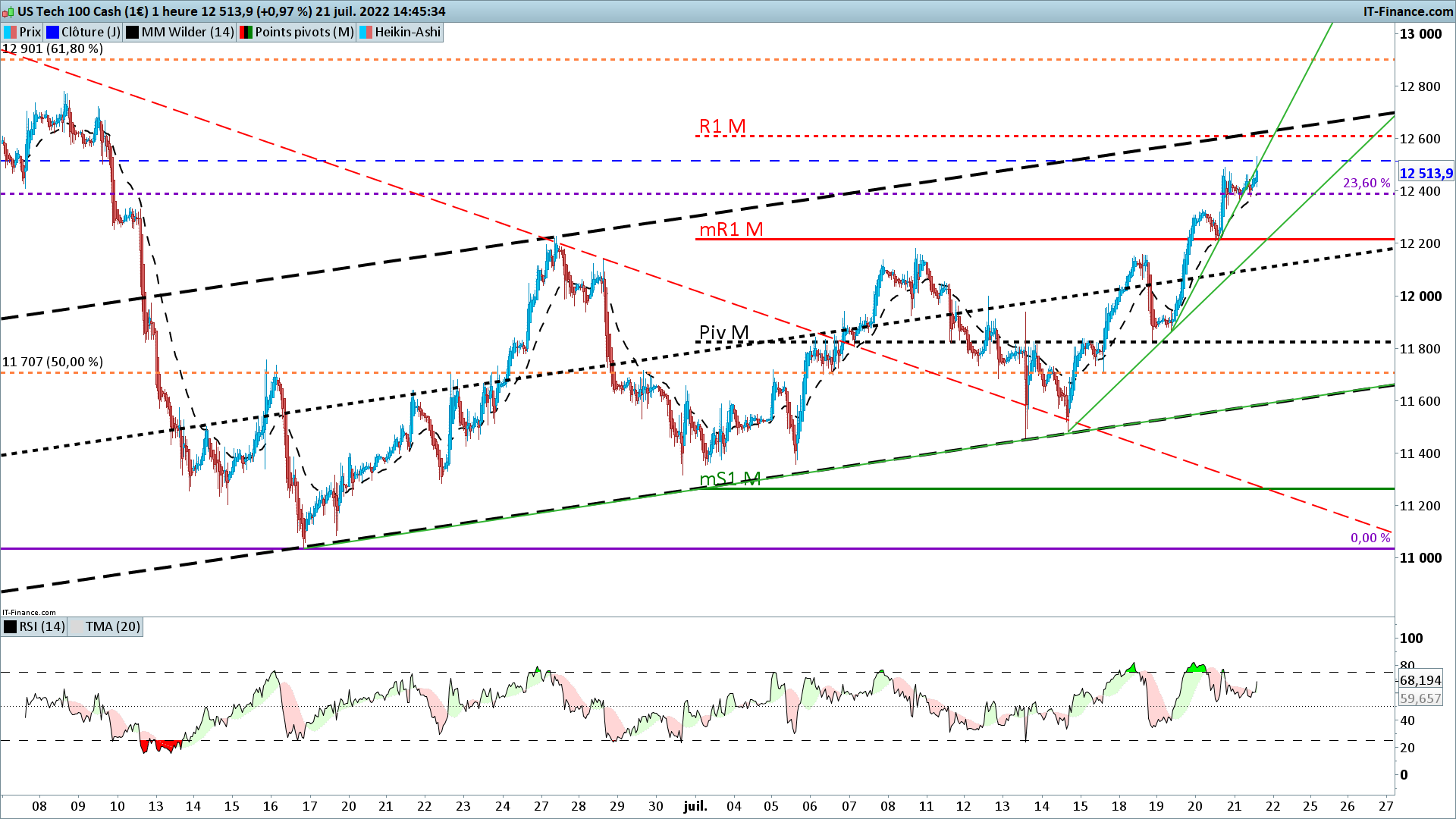Click the Prix indicator color icon
This screenshot has width=1456, height=819.
10,32
